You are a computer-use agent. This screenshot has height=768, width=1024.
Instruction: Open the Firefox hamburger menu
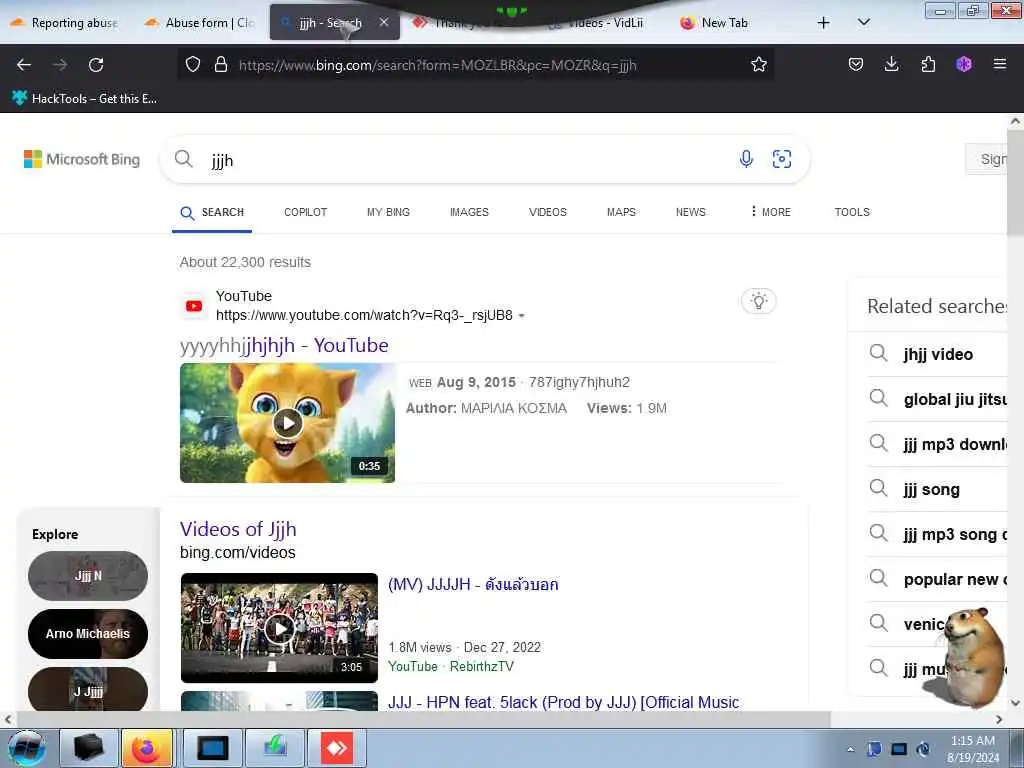[x=999, y=64]
